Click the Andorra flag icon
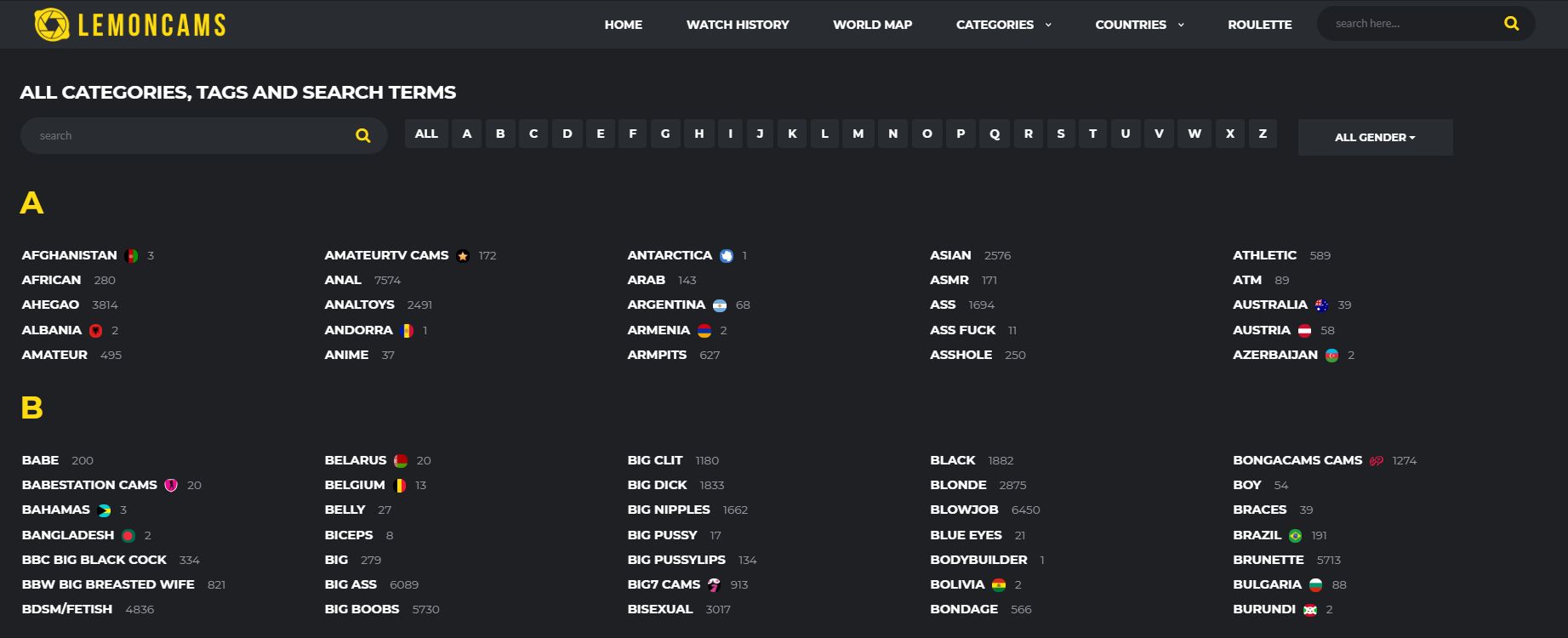 tap(407, 331)
